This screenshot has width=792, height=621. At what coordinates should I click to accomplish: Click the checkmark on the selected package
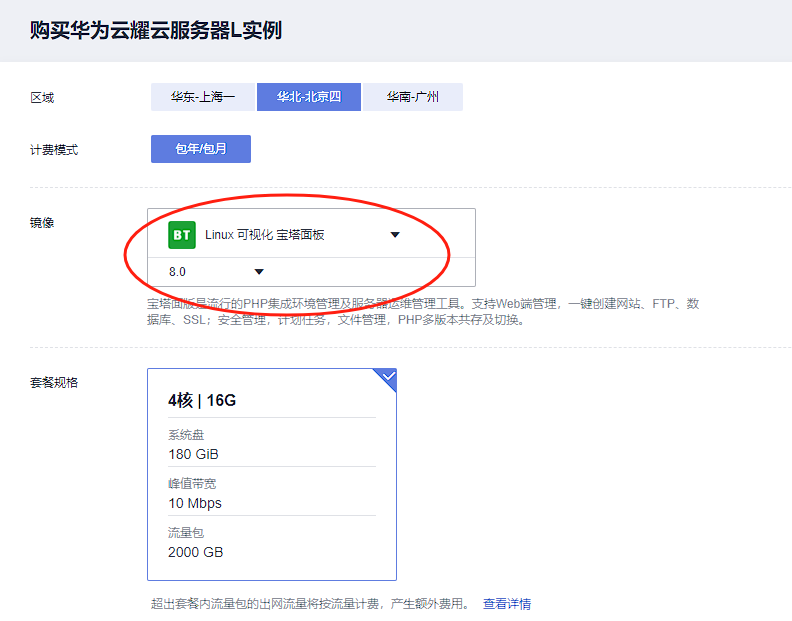[388, 376]
